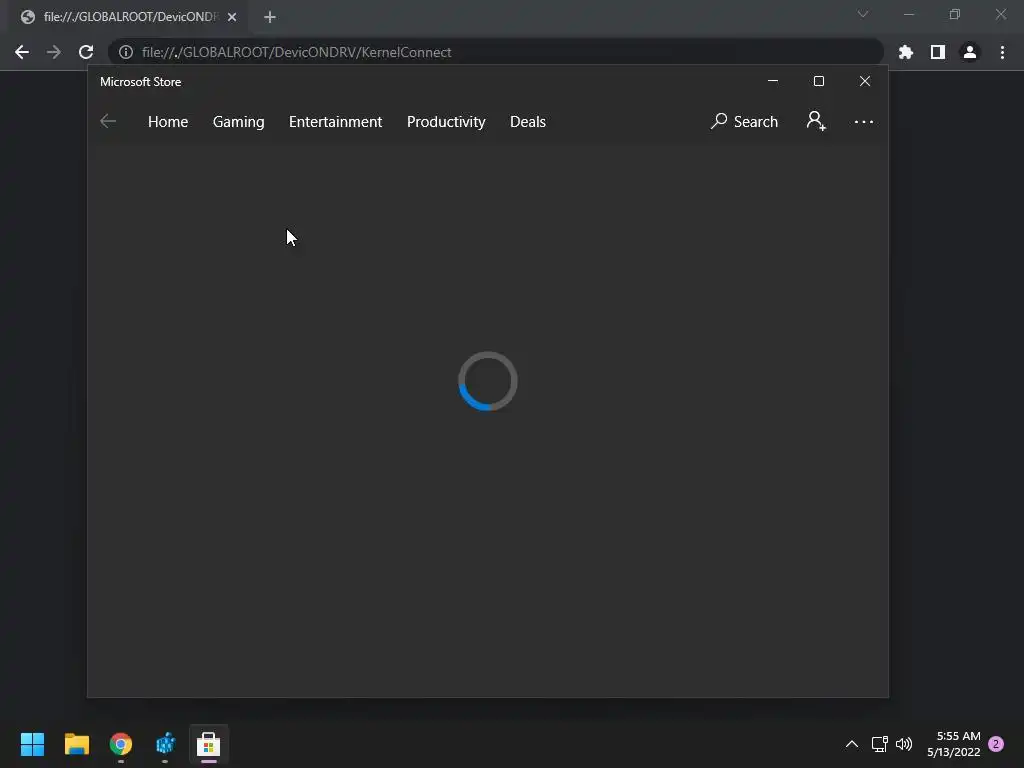Reload the page in Chrome
Viewport: 1024px width, 768px height.
coord(86,52)
